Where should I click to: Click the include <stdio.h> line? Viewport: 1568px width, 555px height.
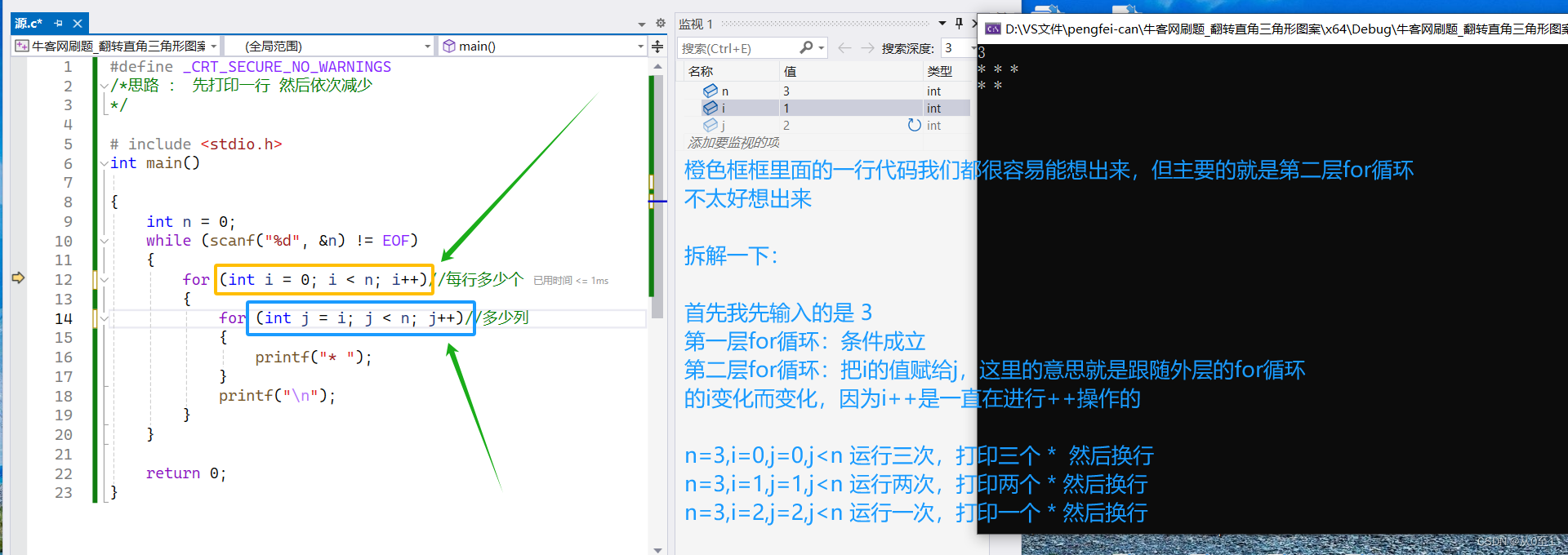click(196, 144)
